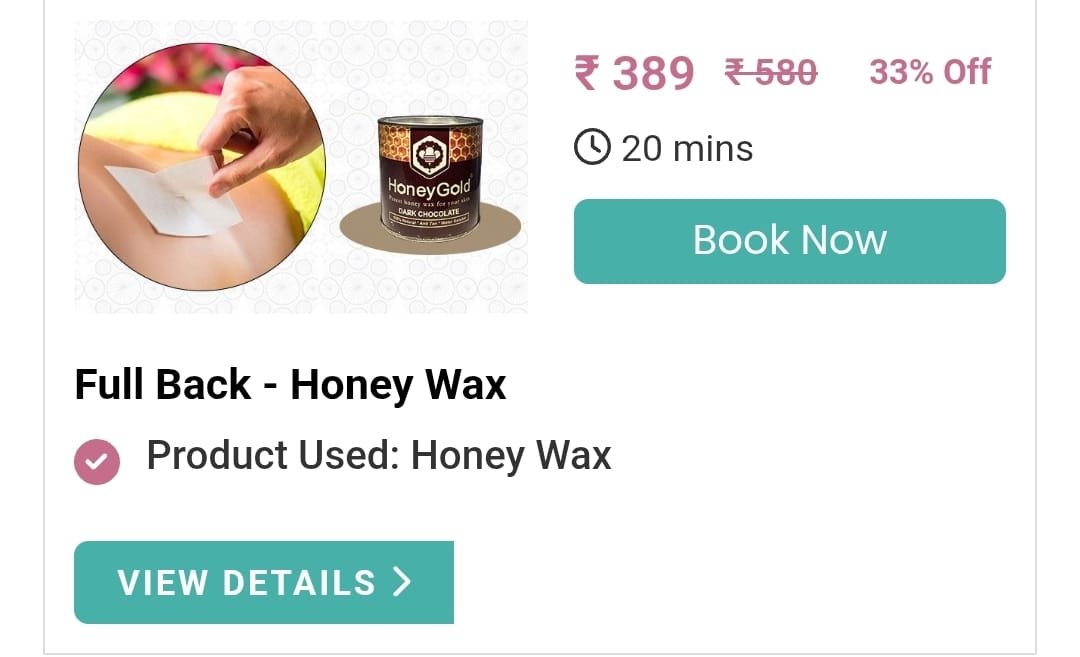The height and width of the screenshot is (657, 1080).
Task: Click the patterned product banner background
Action: coord(301,167)
